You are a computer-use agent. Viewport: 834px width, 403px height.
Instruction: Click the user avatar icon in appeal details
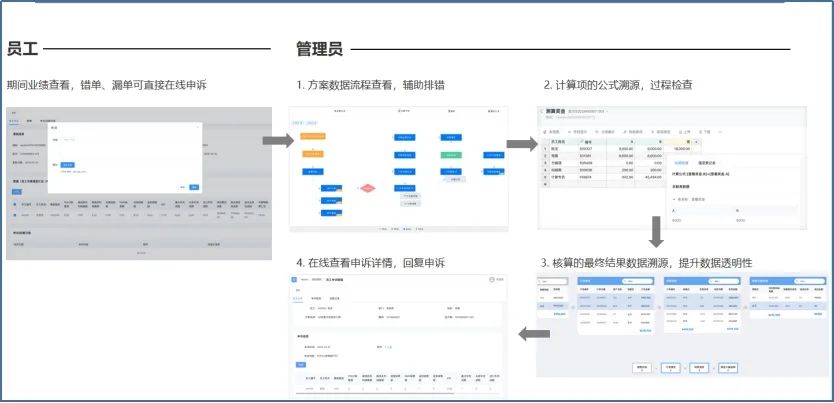click(492, 281)
